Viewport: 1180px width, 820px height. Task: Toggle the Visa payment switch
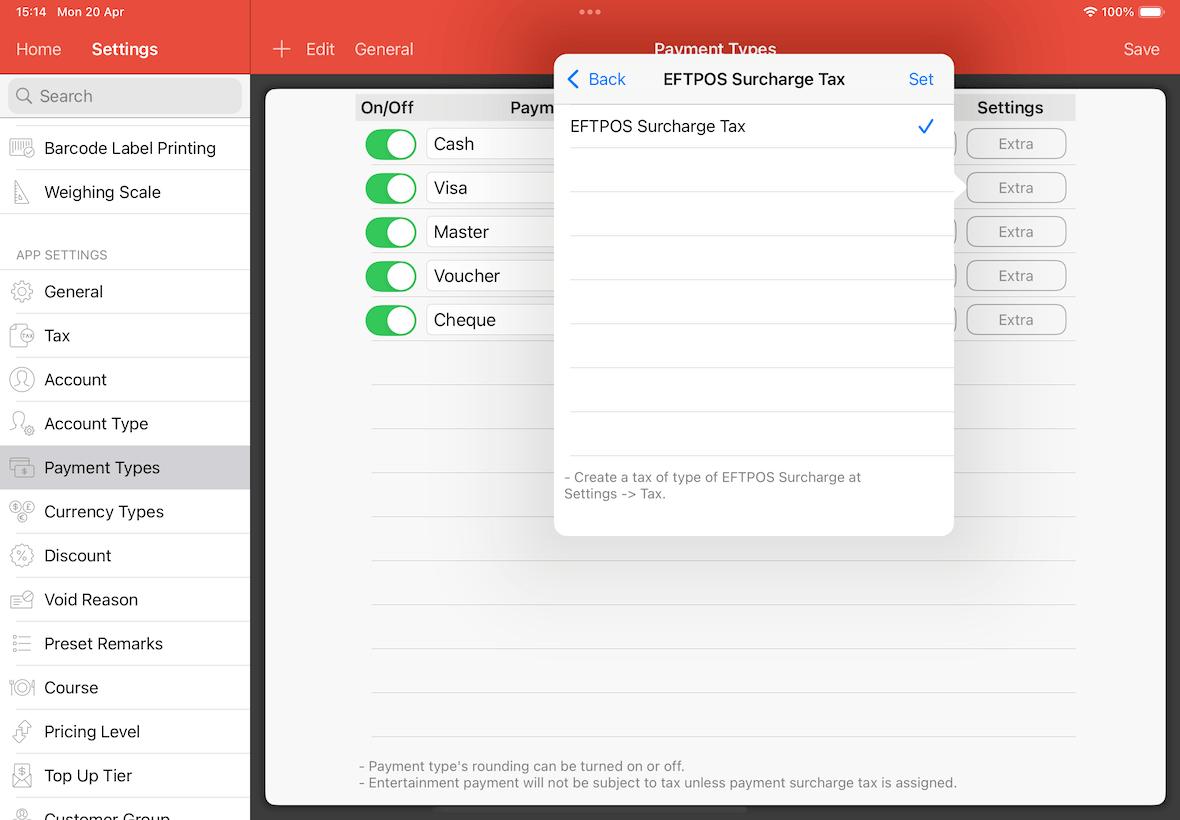click(391, 188)
